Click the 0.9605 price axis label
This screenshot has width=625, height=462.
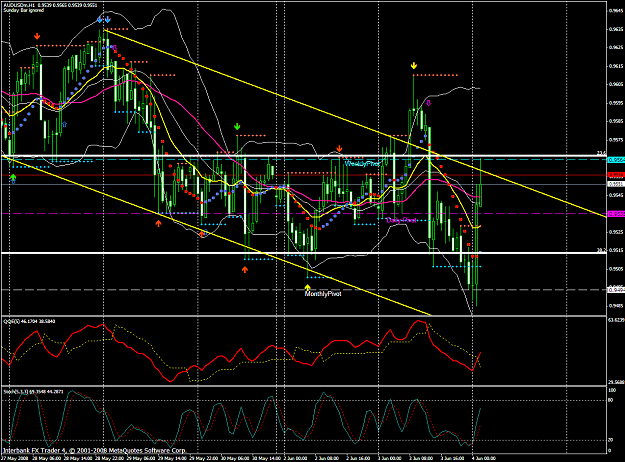616,85
